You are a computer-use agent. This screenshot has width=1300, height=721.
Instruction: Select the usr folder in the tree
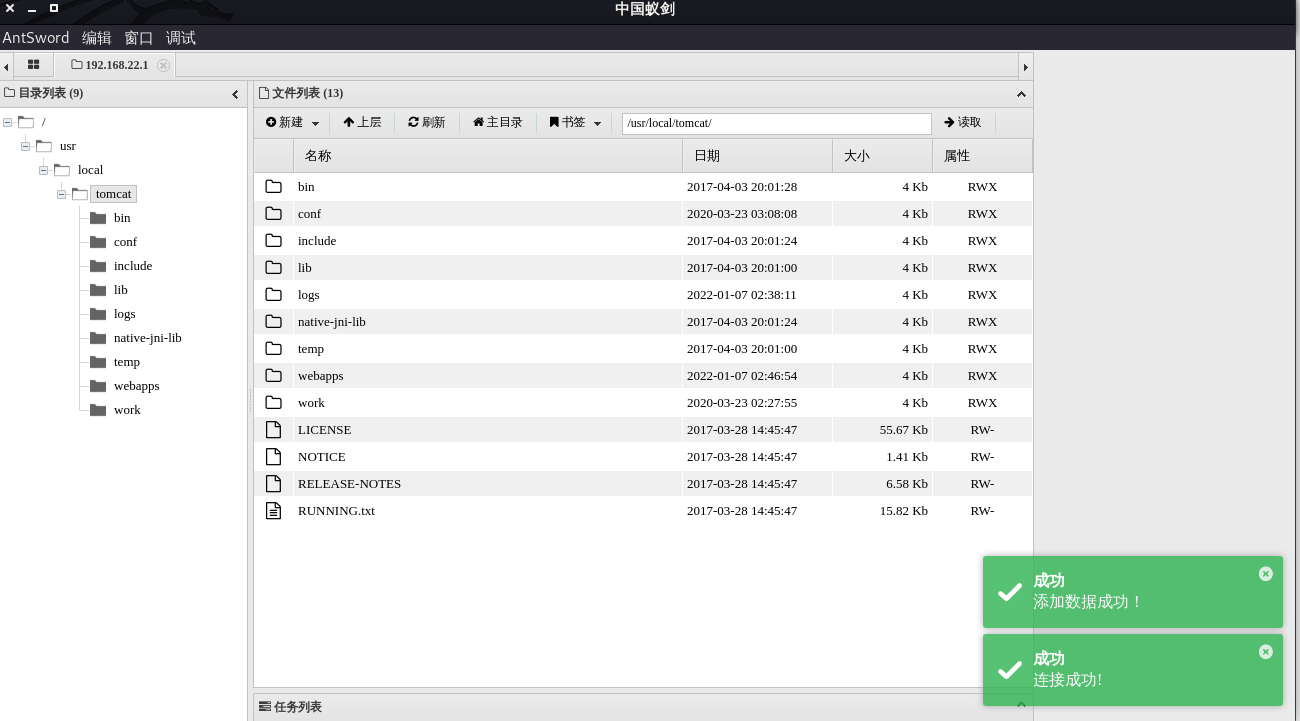pyautogui.click(x=68, y=146)
